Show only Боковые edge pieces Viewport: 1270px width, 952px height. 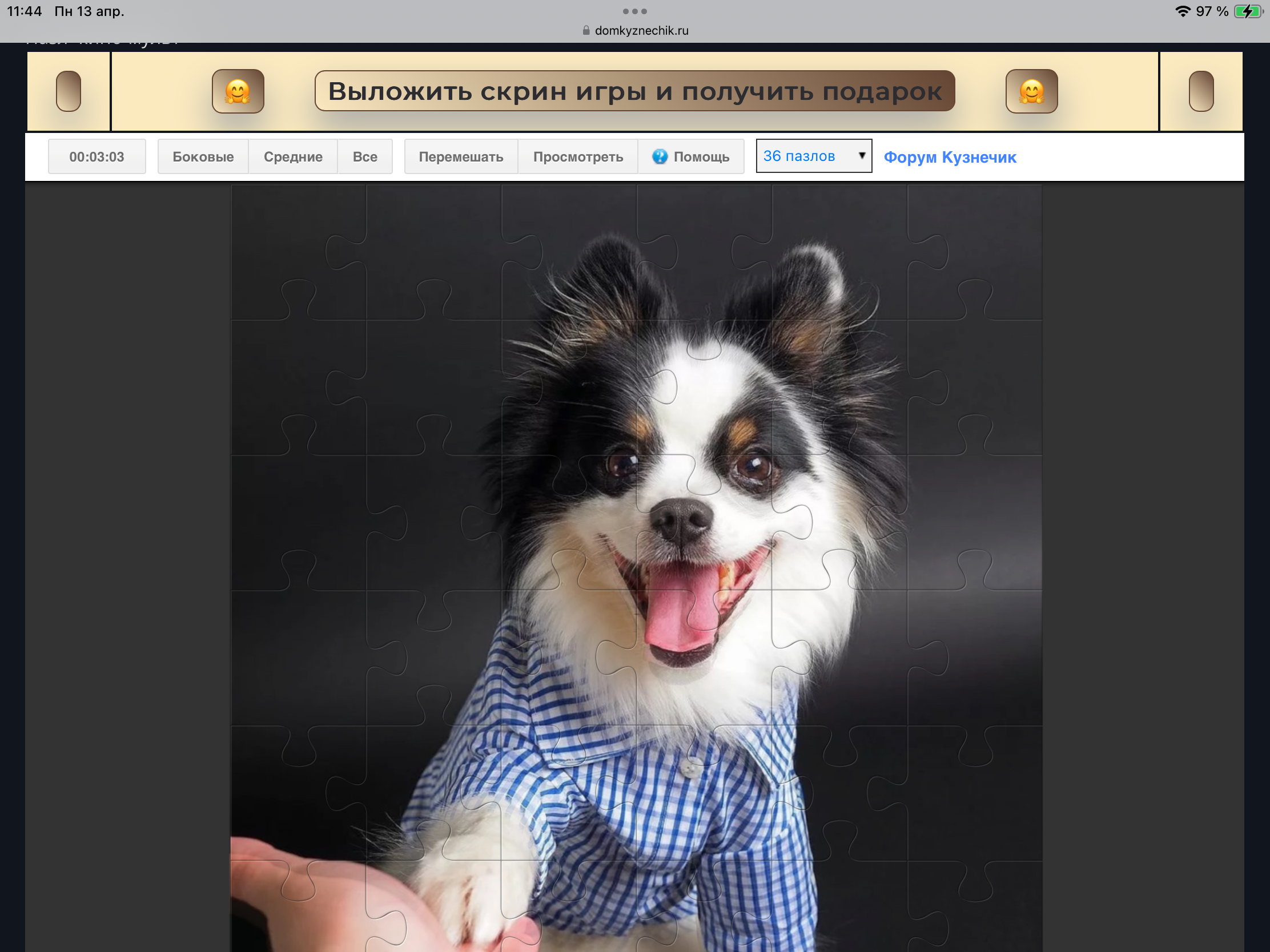(x=203, y=156)
